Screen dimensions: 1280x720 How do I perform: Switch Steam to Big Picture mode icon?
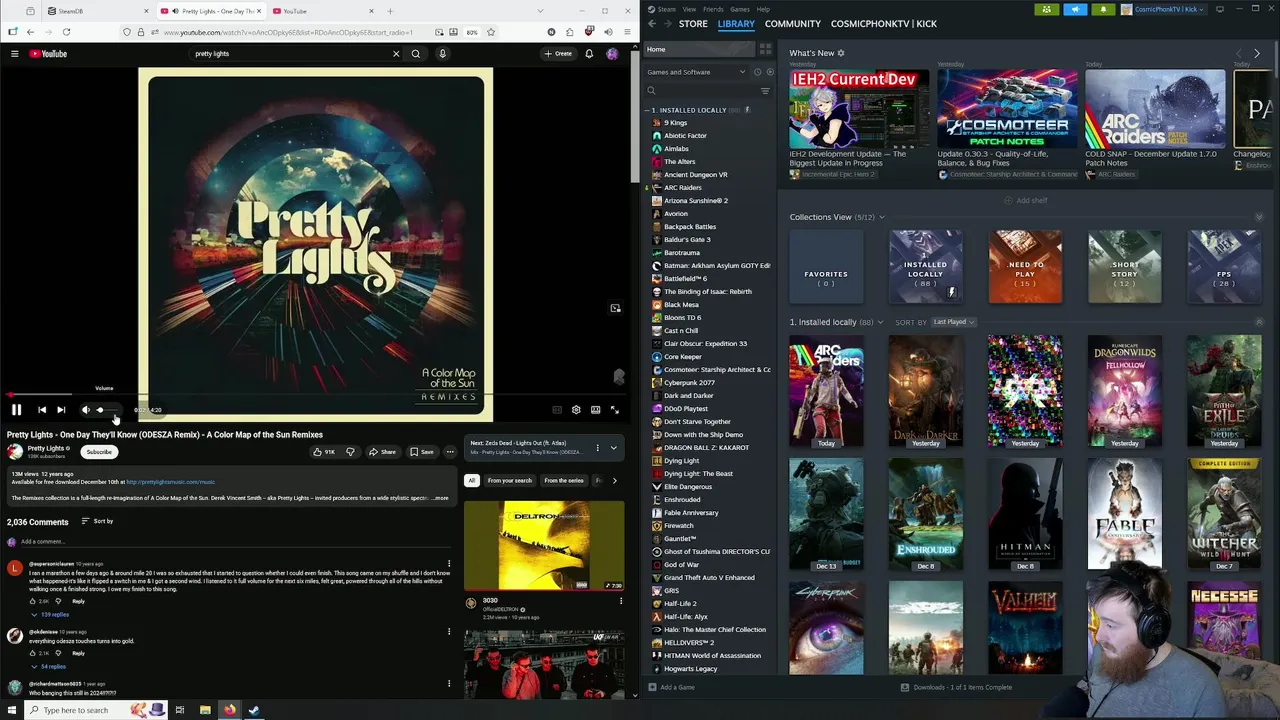click(1219, 9)
